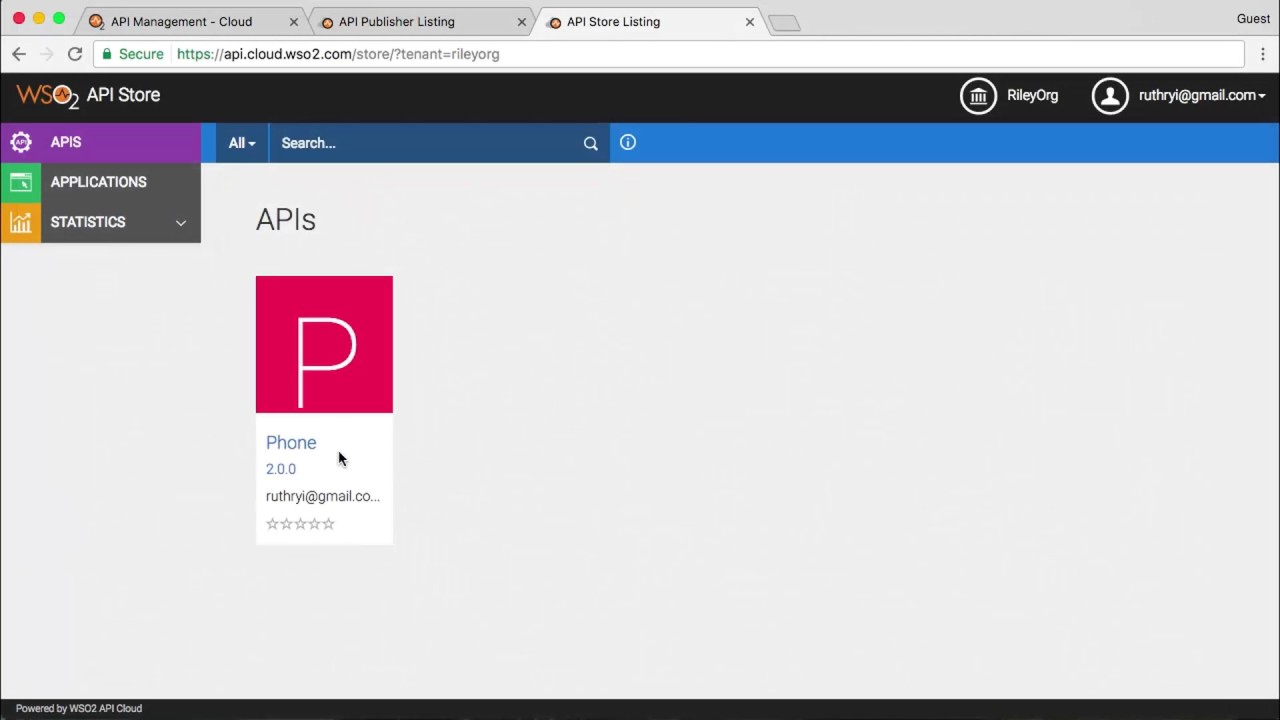This screenshot has height=720, width=1280.
Task: Open the Chrome three-dot menu
Action: pyautogui.click(x=1263, y=54)
